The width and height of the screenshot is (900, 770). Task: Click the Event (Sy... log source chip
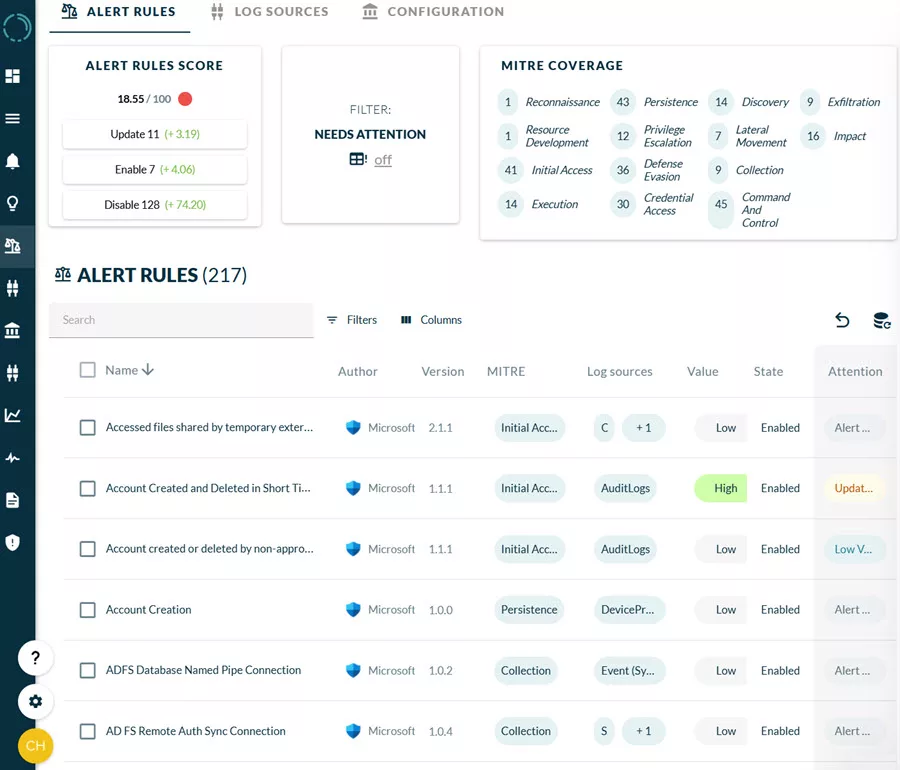(x=629, y=670)
